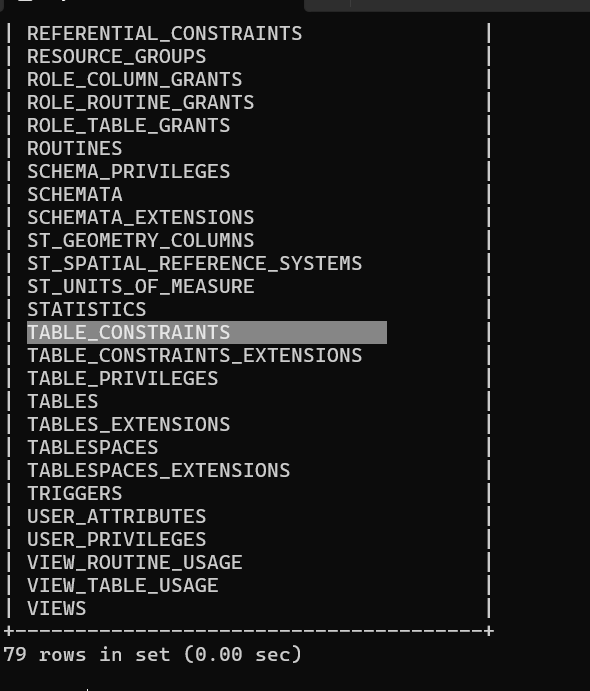Click the TABLES entry
Image resolution: width=590 pixels, height=691 pixels.
tap(63, 401)
